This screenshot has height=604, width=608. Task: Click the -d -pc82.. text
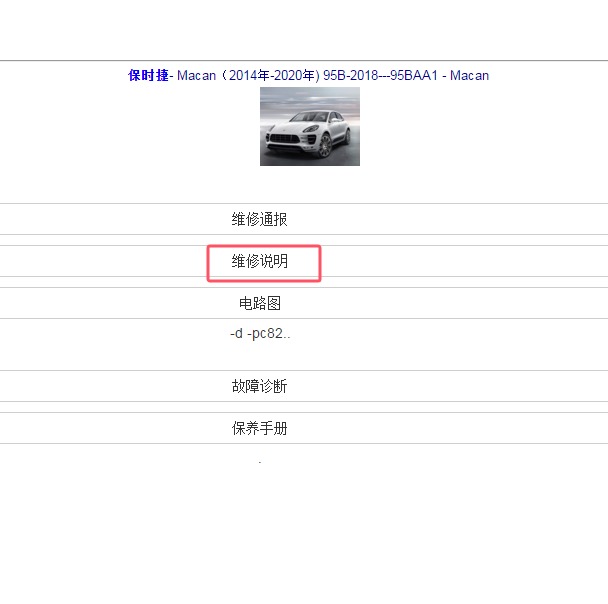pyautogui.click(x=260, y=333)
